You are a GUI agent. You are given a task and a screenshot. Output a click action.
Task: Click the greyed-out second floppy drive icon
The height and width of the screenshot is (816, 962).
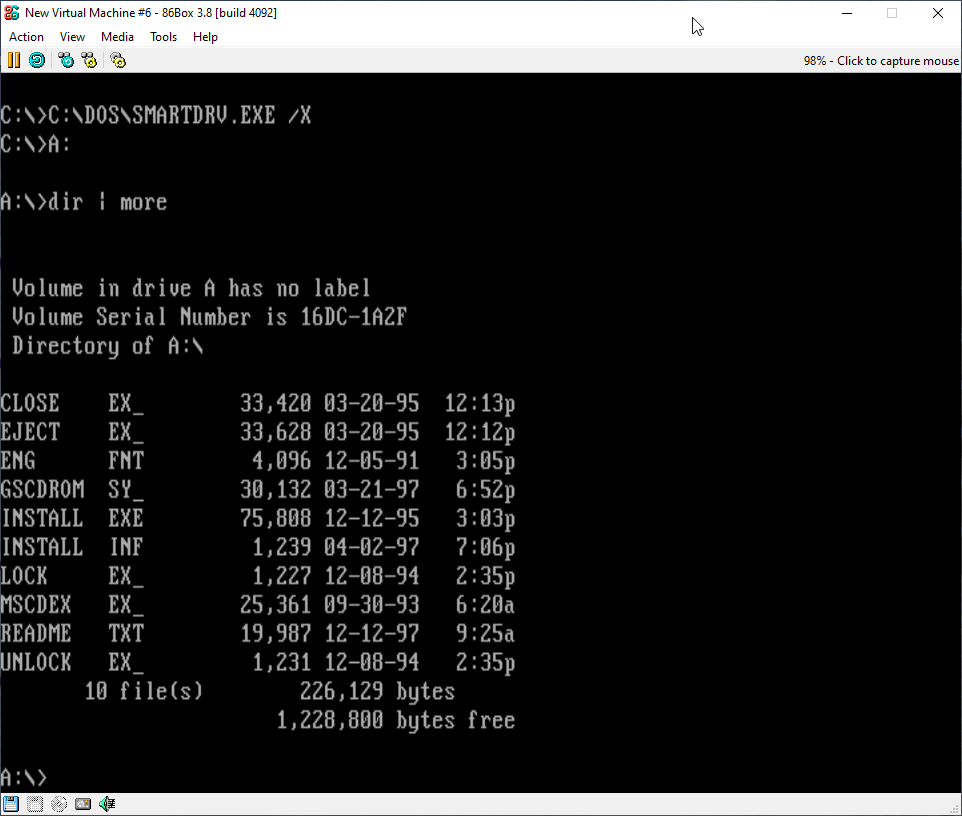pyautogui.click(x=35, y=804)
